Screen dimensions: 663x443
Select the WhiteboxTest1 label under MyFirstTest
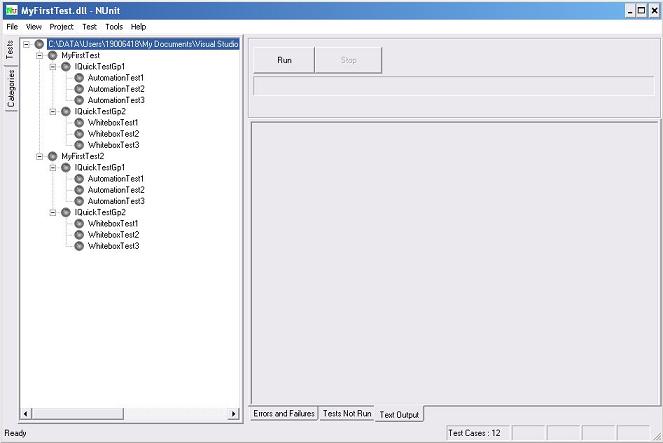(113, 123)
